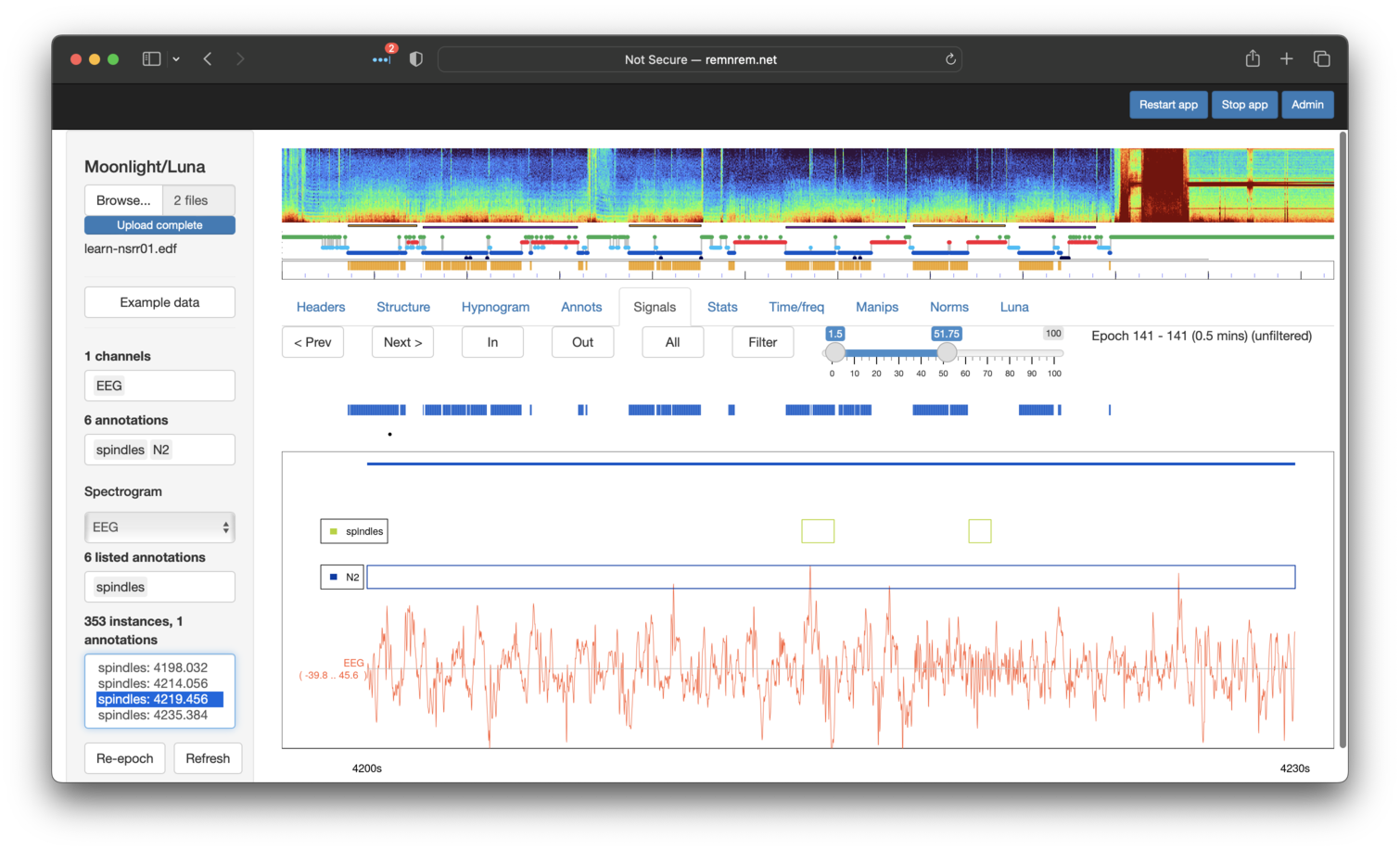Click the Safari sidebar toggle icon
The width and height of the screenshot is (1400, 851).
tap(151, 59)
